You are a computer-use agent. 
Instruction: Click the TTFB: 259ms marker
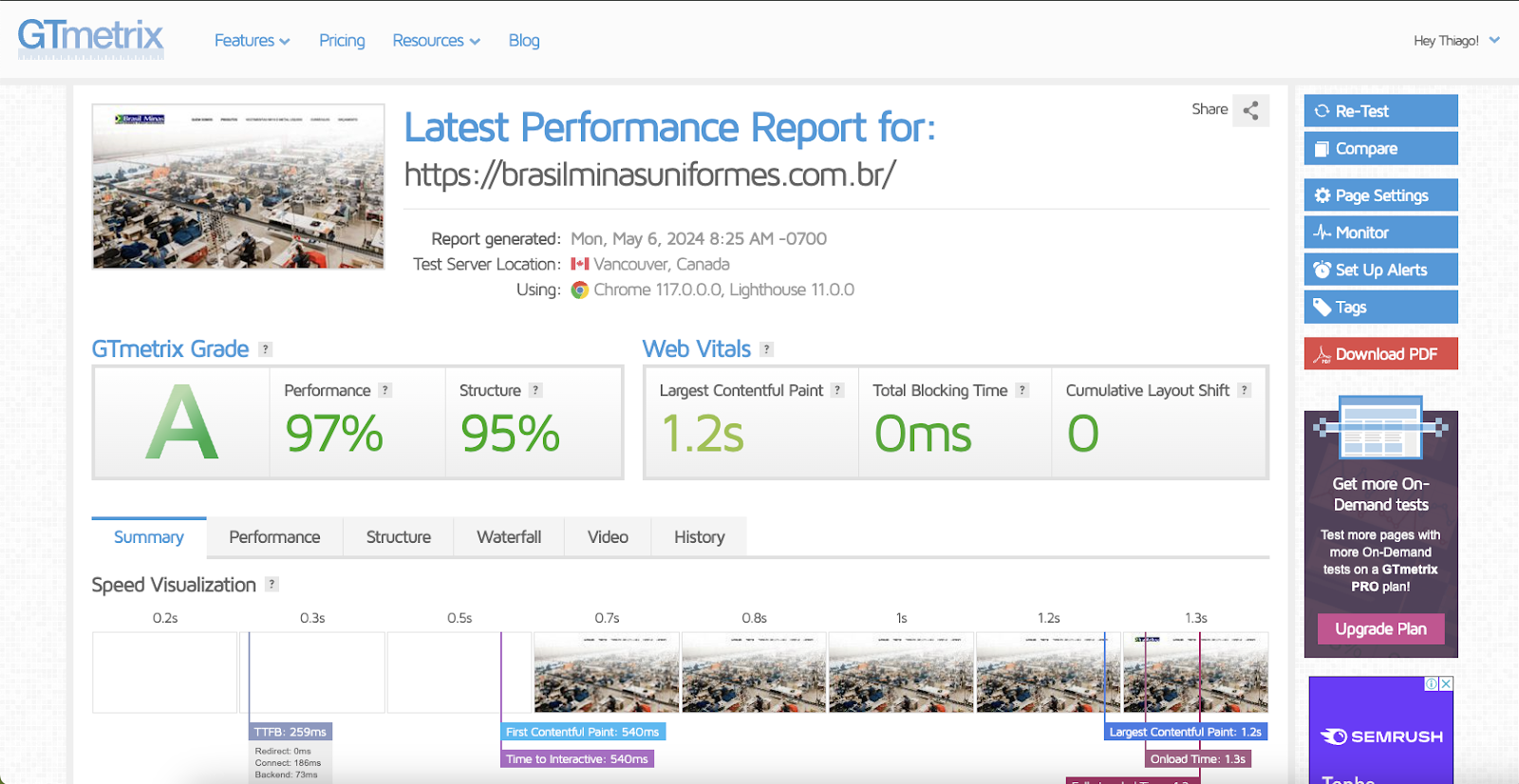coord(291,732)
